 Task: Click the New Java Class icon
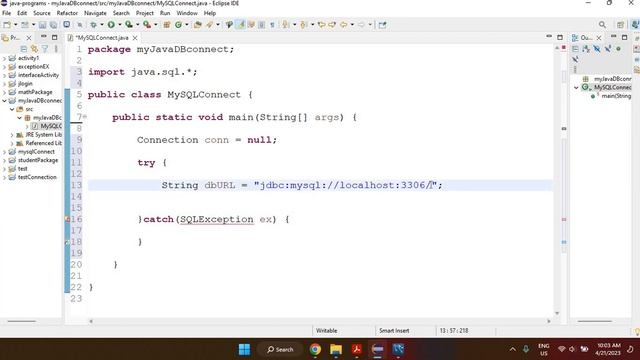[178, 25]
